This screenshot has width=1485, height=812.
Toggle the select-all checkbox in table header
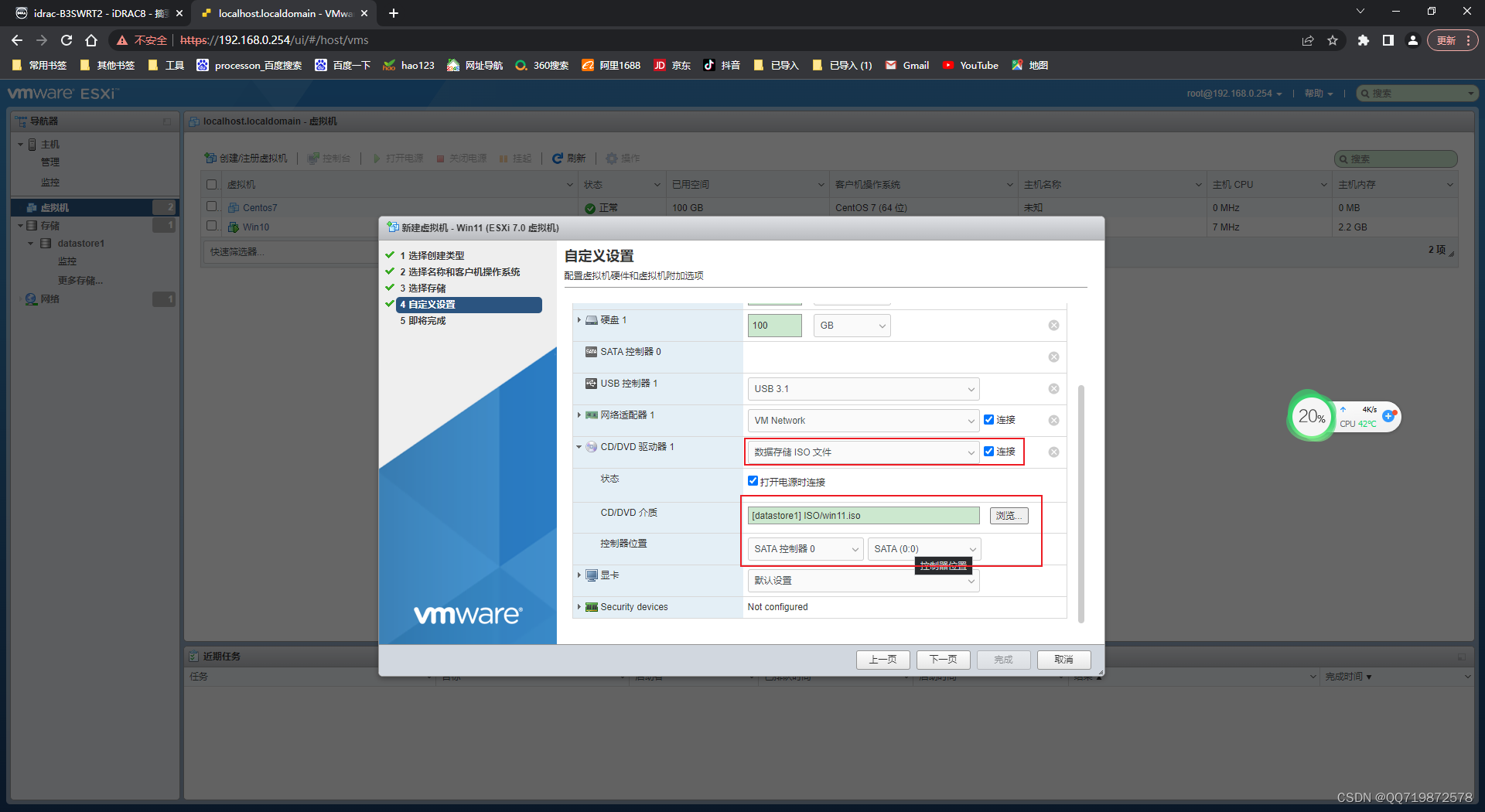click(212, 185)
